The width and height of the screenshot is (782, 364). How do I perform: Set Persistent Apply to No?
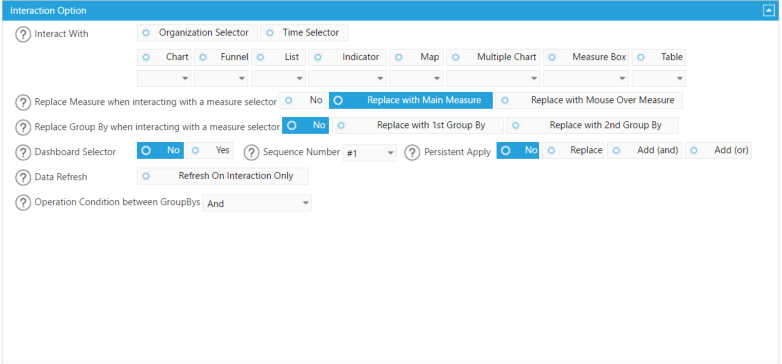click(x=518, y=151)
